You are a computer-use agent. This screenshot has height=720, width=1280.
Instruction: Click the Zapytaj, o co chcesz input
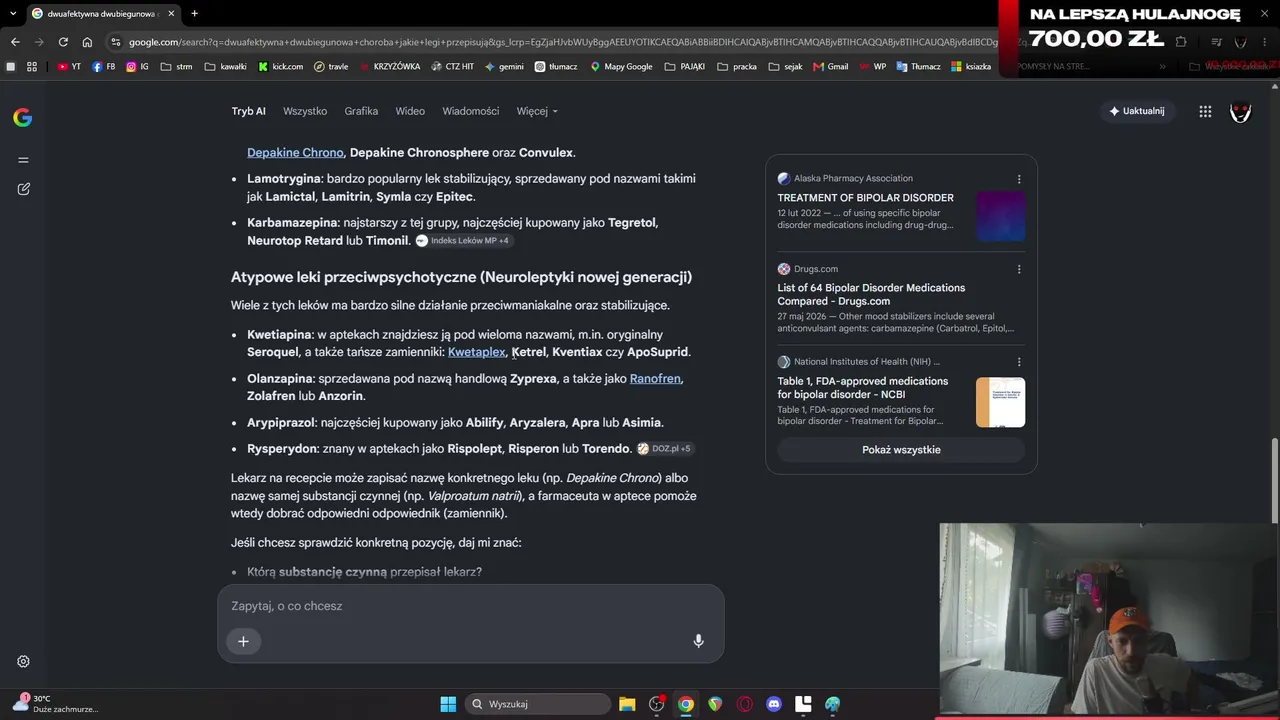(470, 606)
